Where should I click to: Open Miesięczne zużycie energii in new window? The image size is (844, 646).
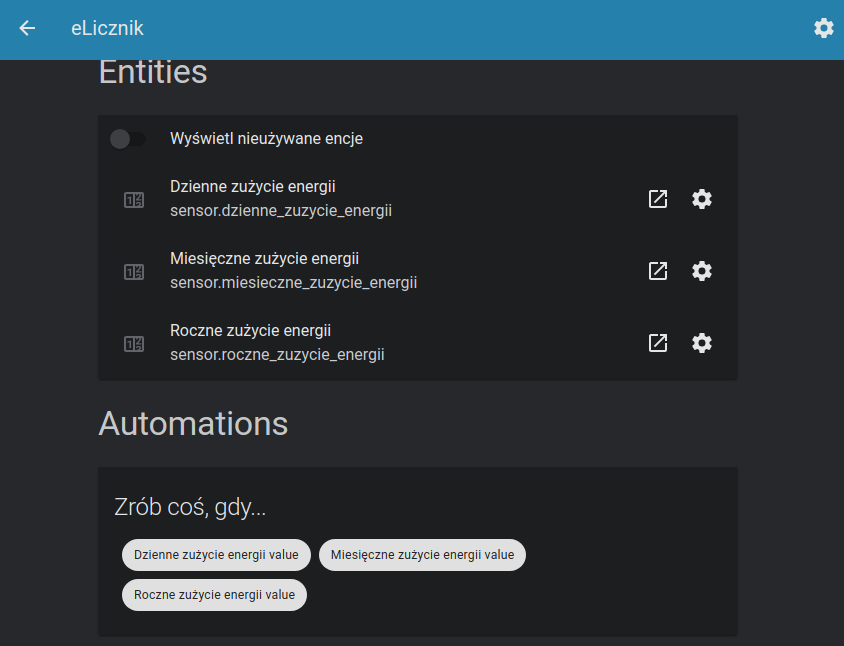coord(657,271)
